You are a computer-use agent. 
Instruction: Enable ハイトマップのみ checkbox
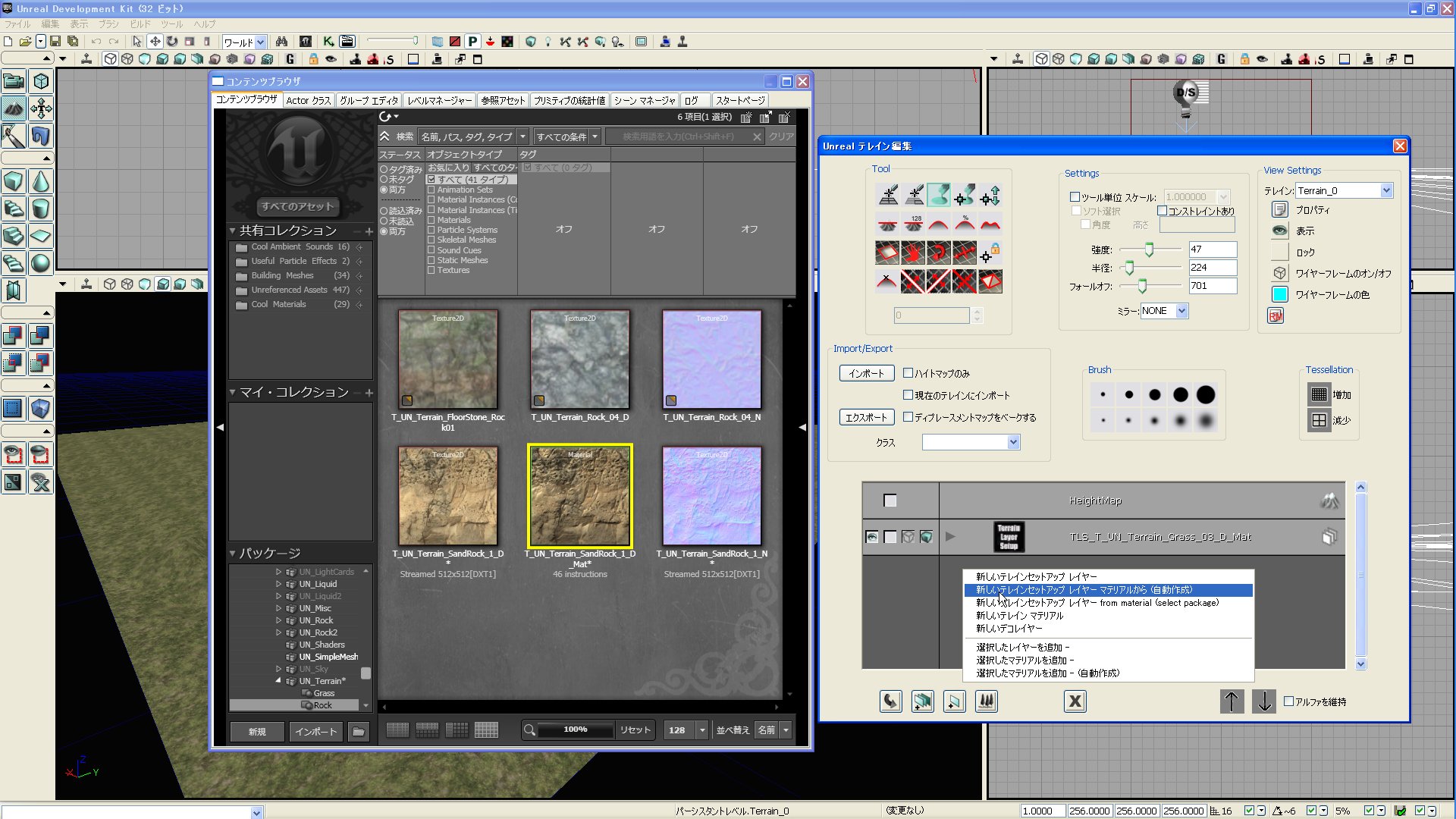click(908, 373)
